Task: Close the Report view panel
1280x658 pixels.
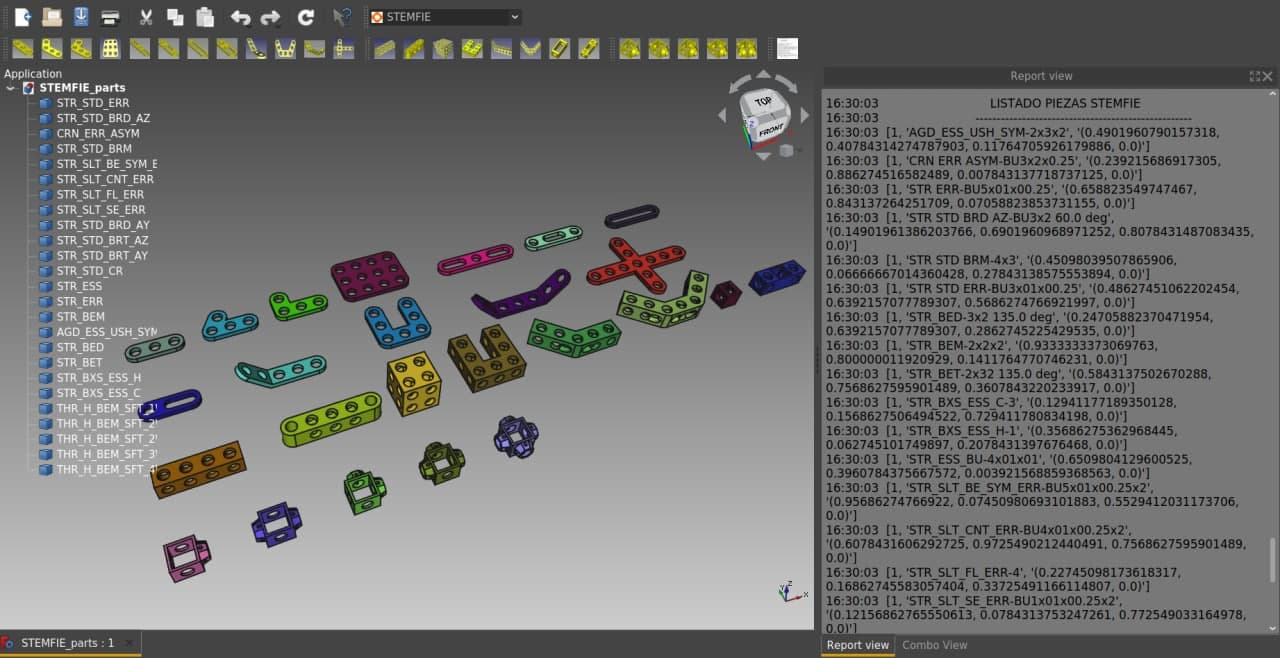Action: pyautogui.click(x=1268, y=76)
